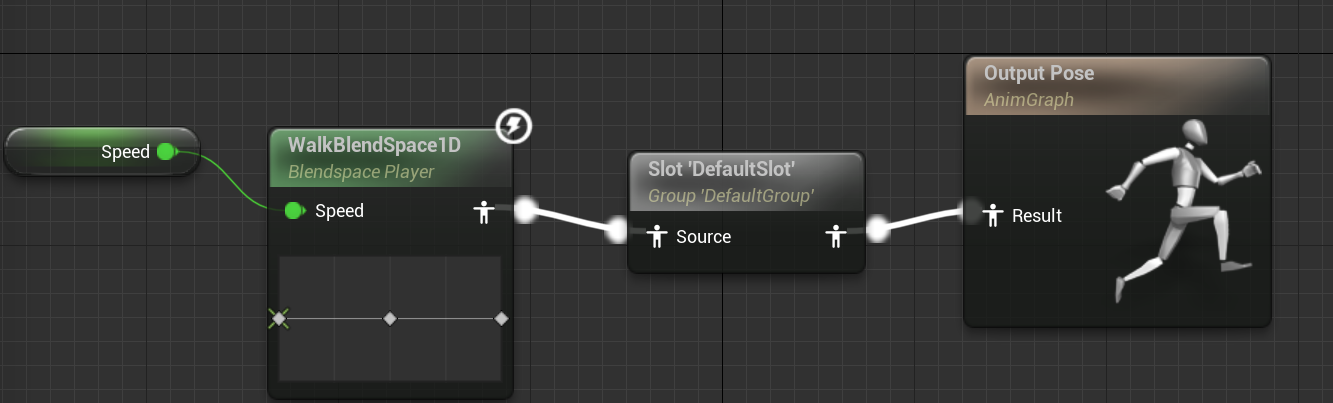Click the Speed input pin on WalkBlendSpace1D
This screenshot has width=1333, height=403.
(x=294, y=210)
